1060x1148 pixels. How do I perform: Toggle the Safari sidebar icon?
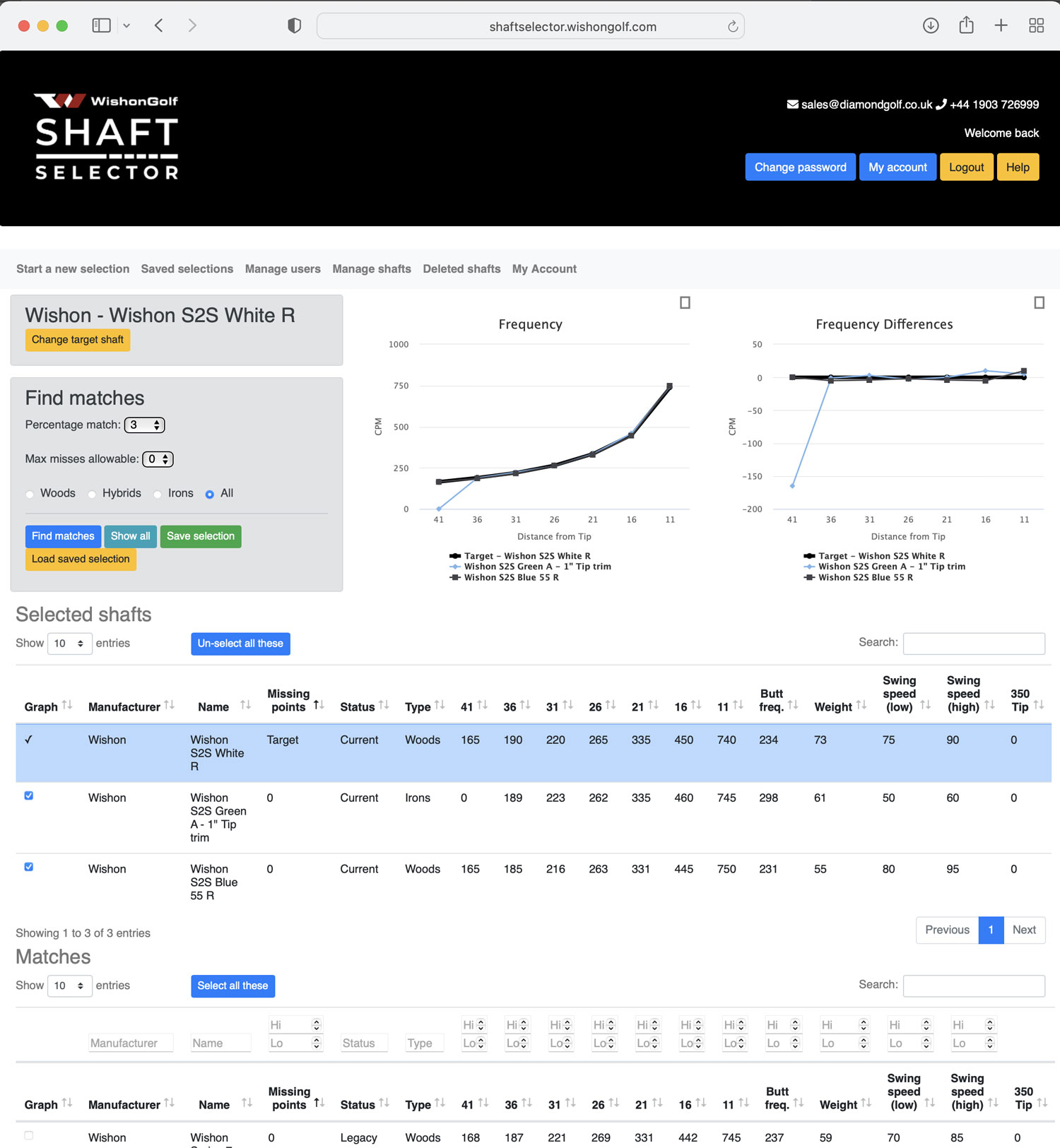[102, 26]
